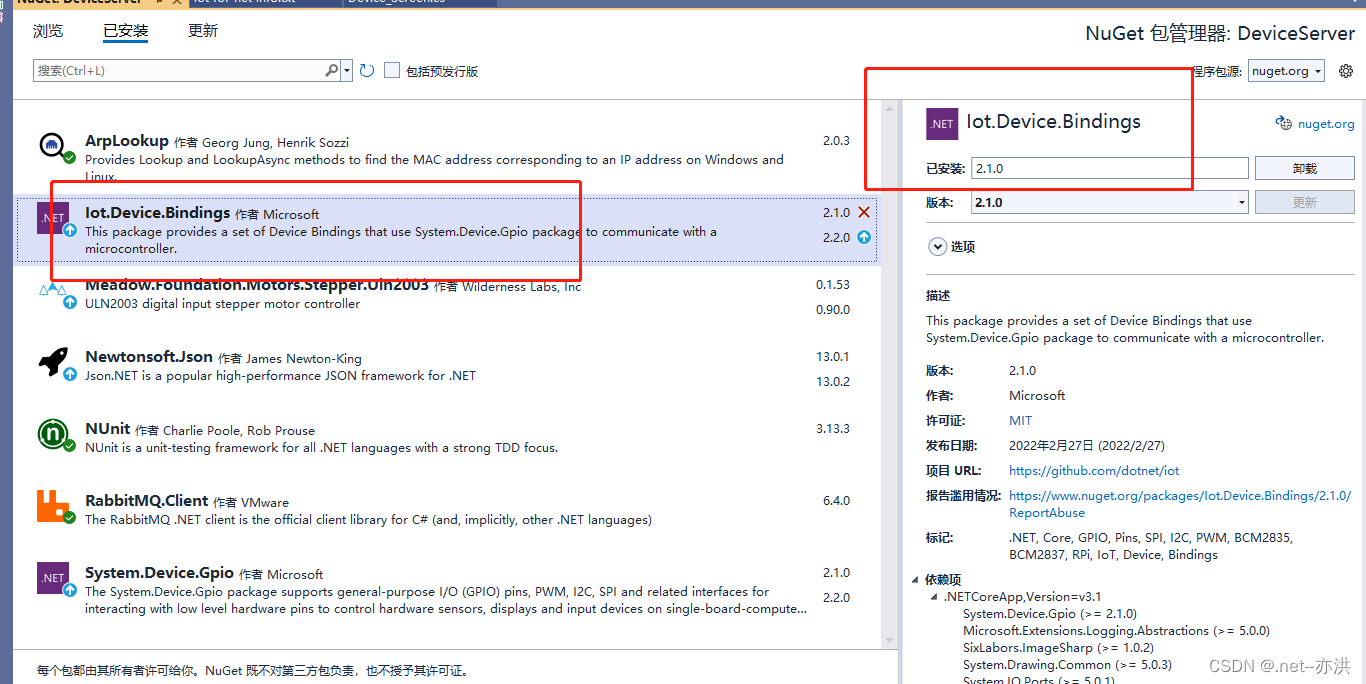Click the 3.13.3 version of NUnit
The width and height of the screenshot is (1366, 684).
pyautogui.click(x=832, y=428)
